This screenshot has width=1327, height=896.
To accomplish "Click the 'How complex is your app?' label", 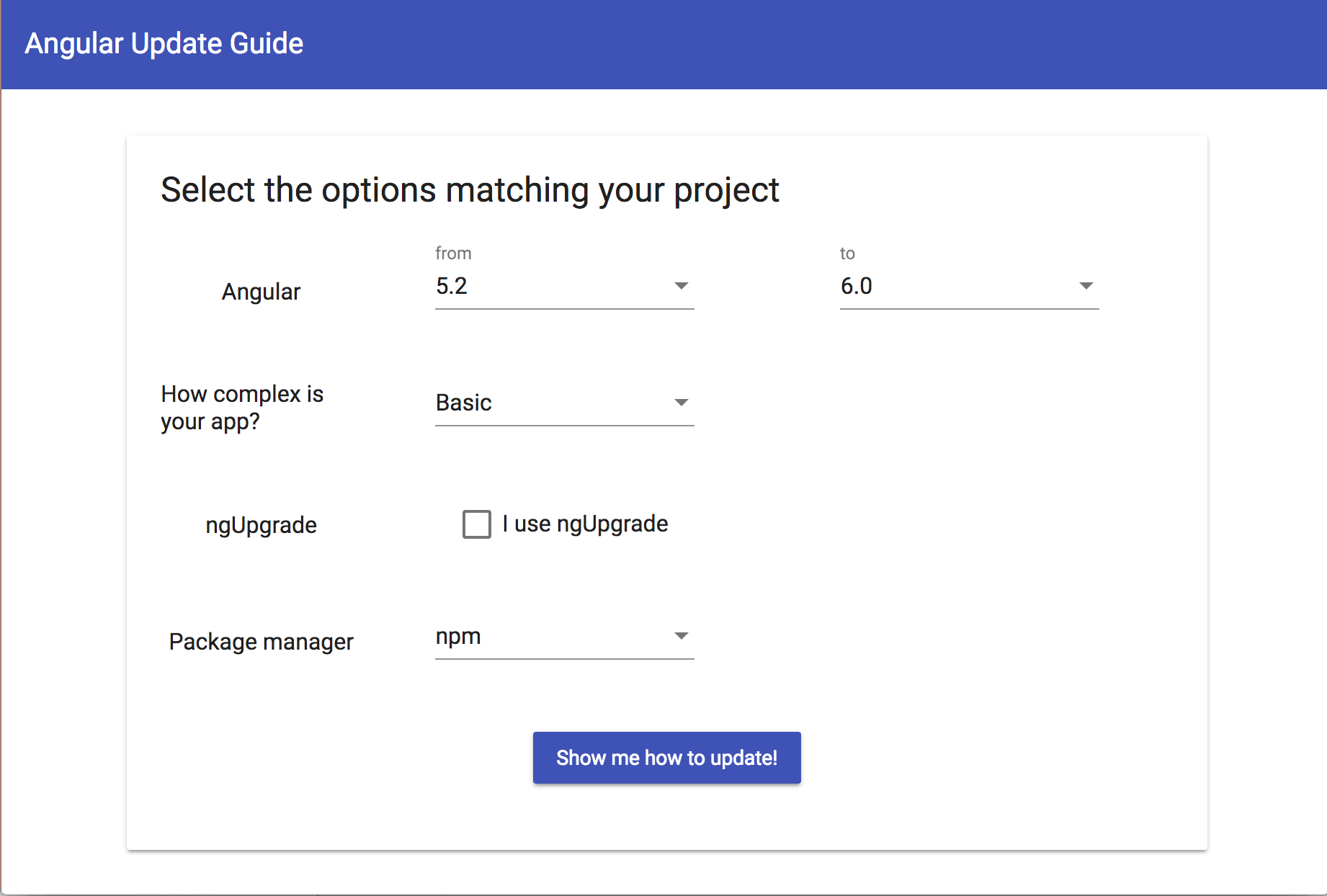I will [x=242, y=408].
